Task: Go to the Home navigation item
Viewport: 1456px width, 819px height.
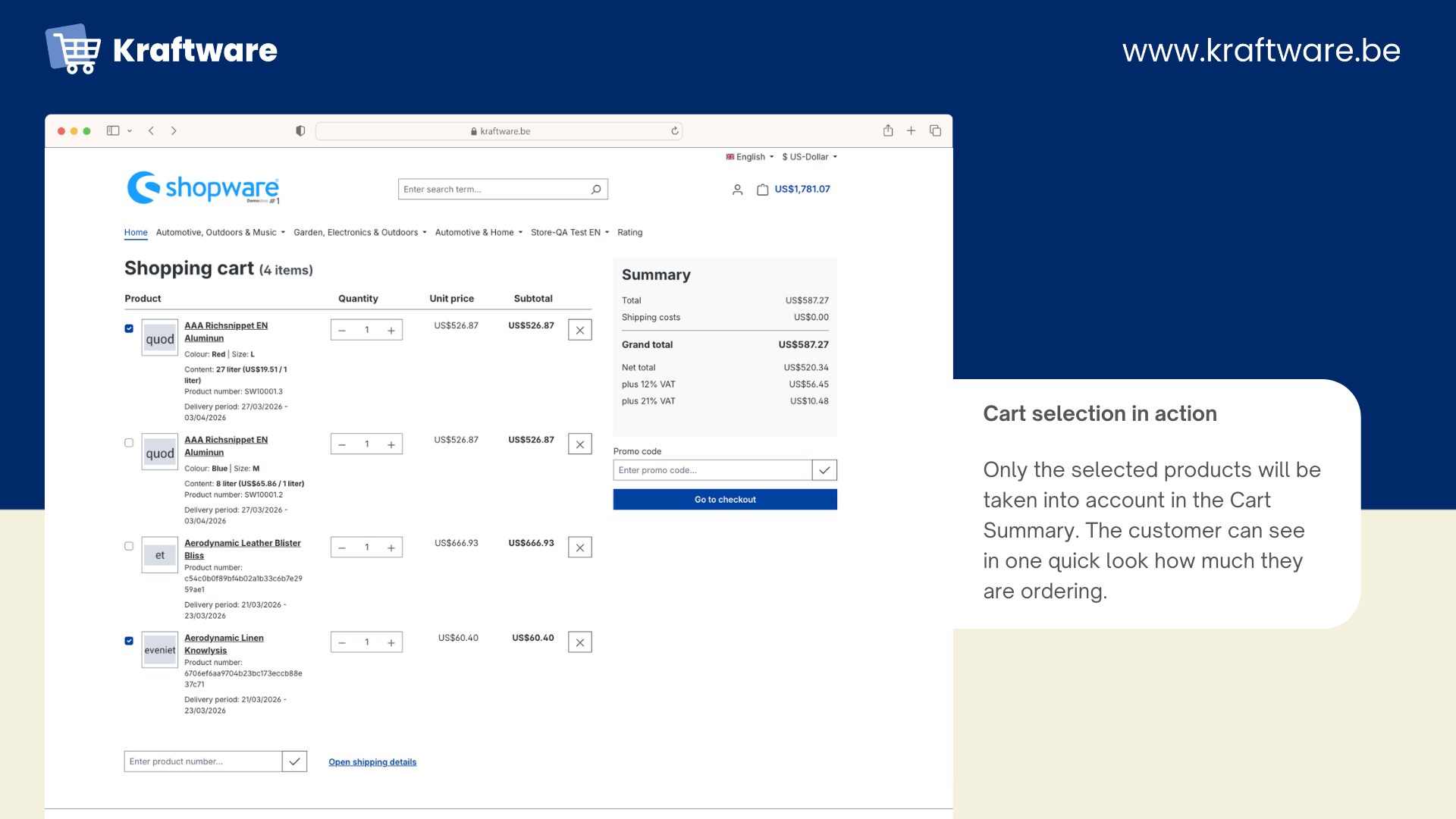Action: point(136,233)
